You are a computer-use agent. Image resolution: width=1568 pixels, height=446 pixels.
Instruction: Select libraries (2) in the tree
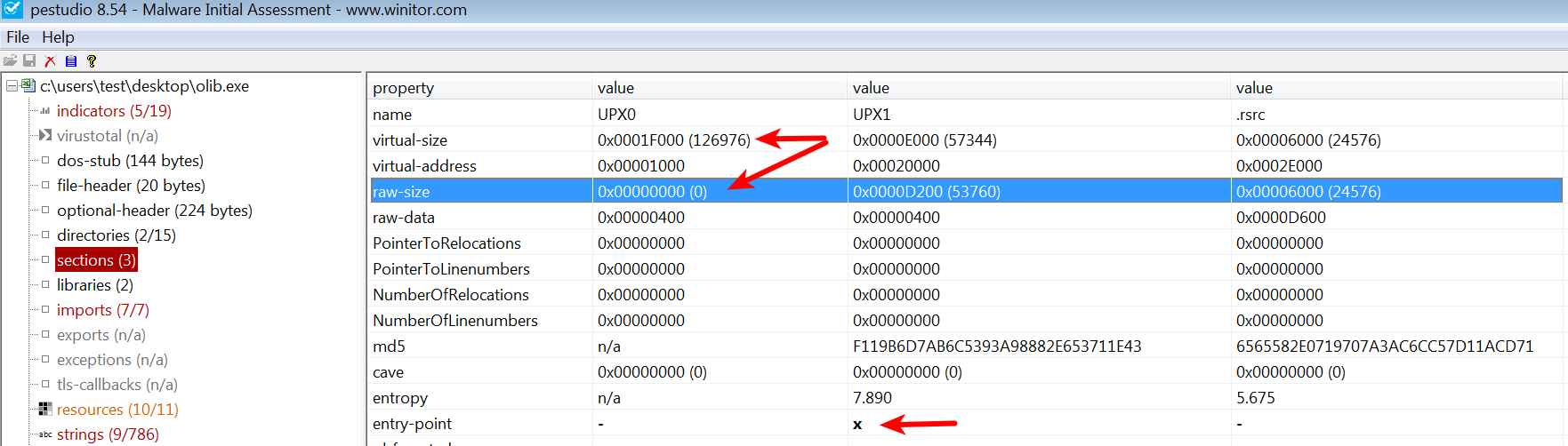(x=94, y=285)
